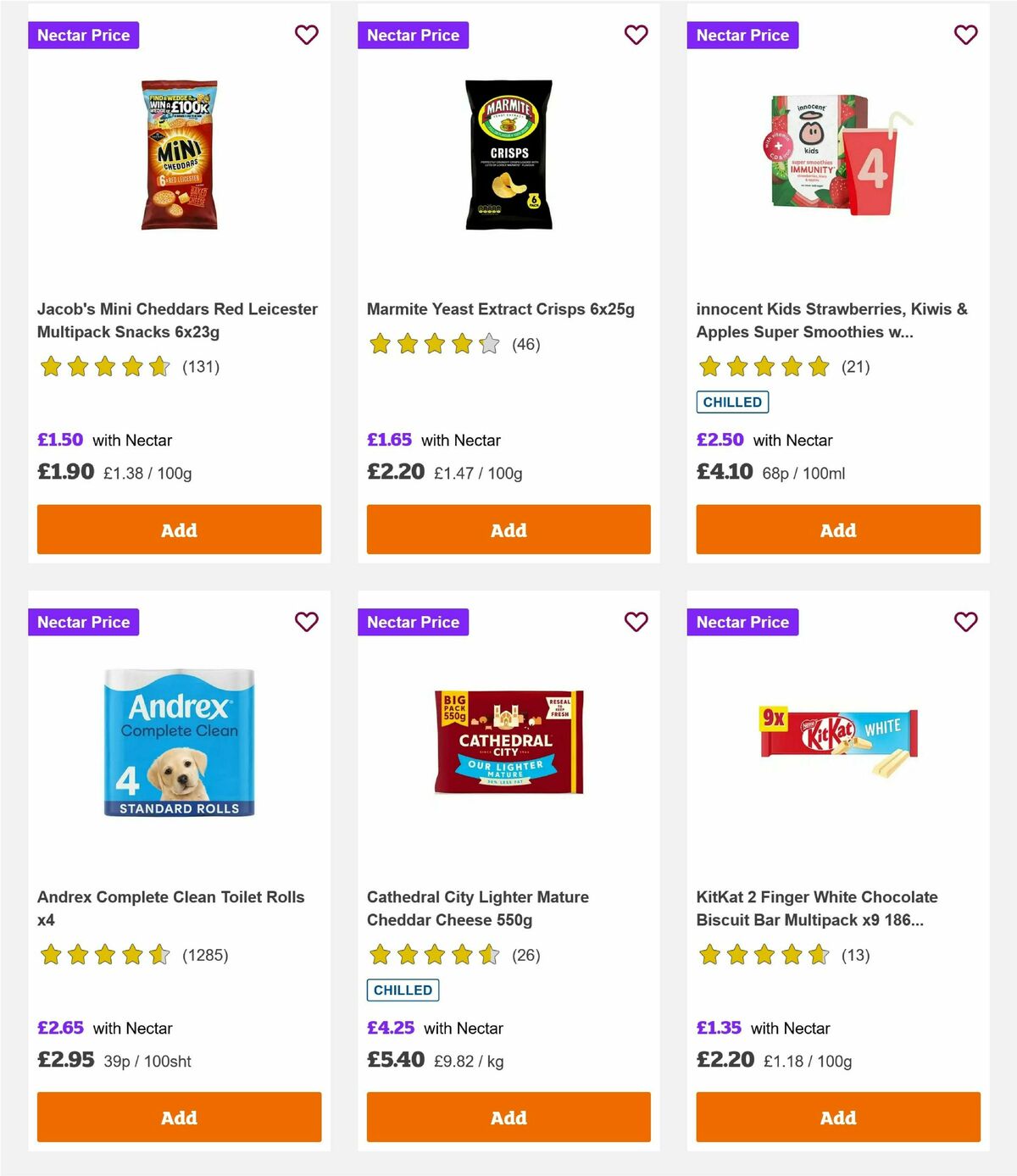Favourite the innocent Kids Smoothies product
1017x1176 pixels.
click(x=965, y=35)
